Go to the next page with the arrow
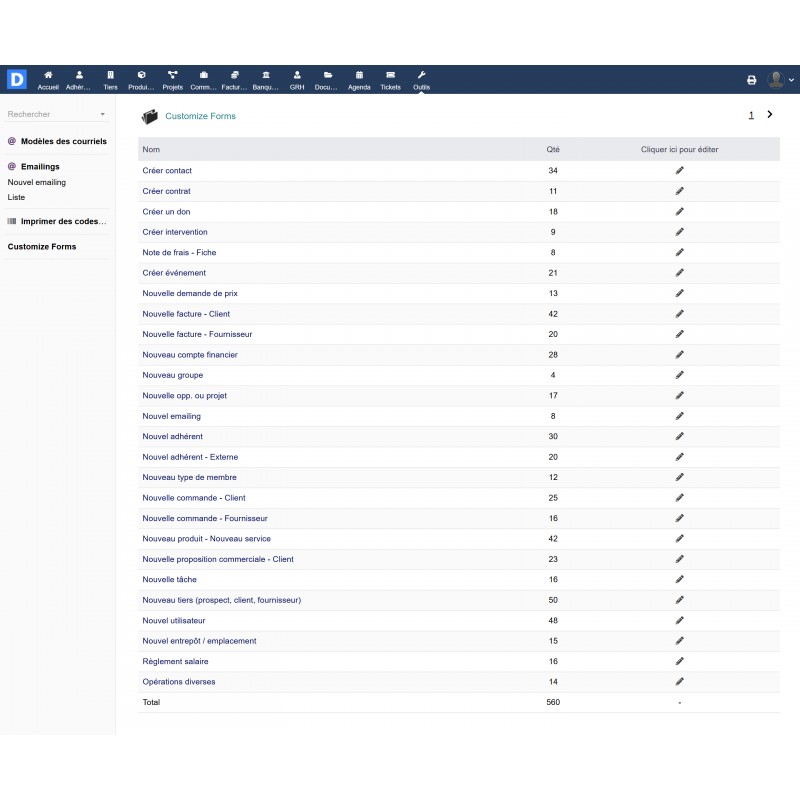 pos(769,115)
